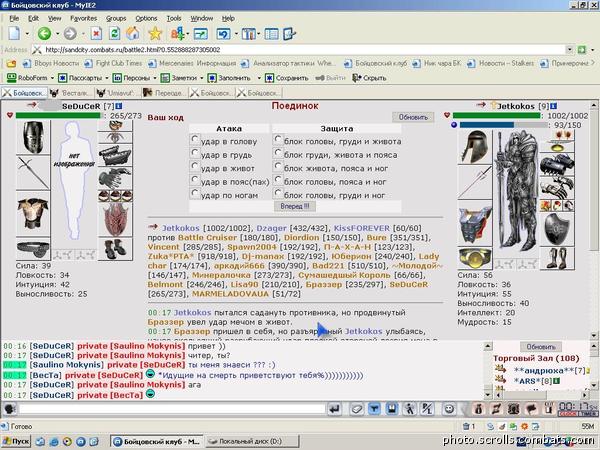Select defense 'блок головы, пояса и ног'
This screenshot has height=450, width=600.
[278, 180]
